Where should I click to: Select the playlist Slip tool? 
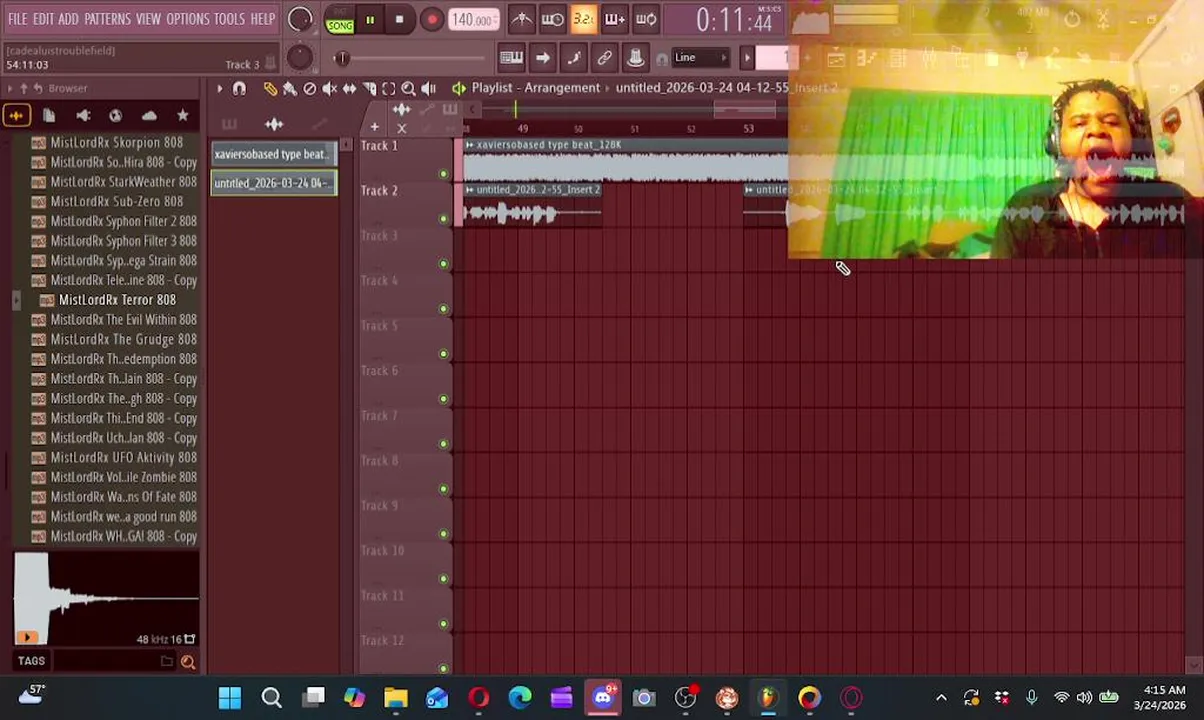[349, 89]
